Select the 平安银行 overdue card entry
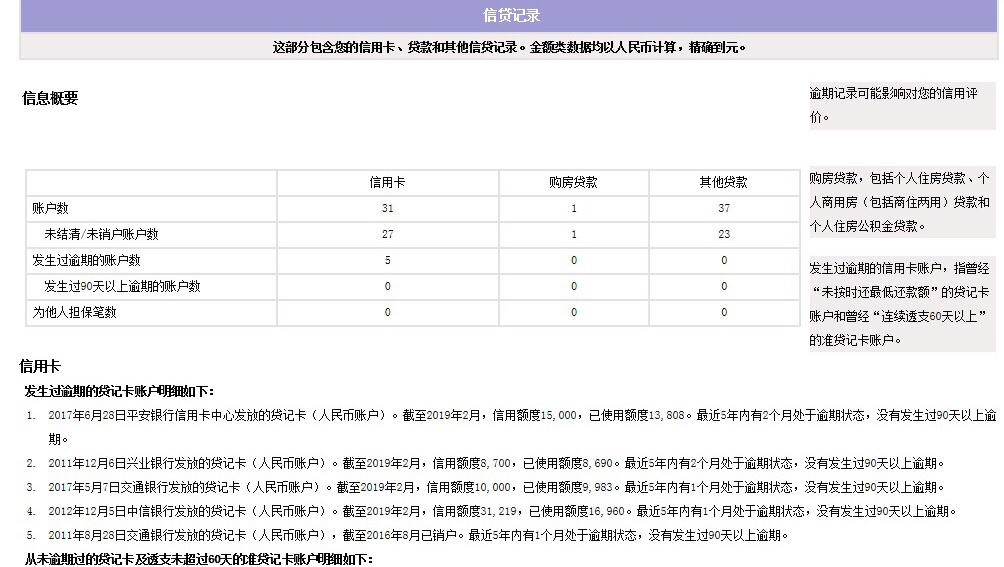 pos(522,427)
